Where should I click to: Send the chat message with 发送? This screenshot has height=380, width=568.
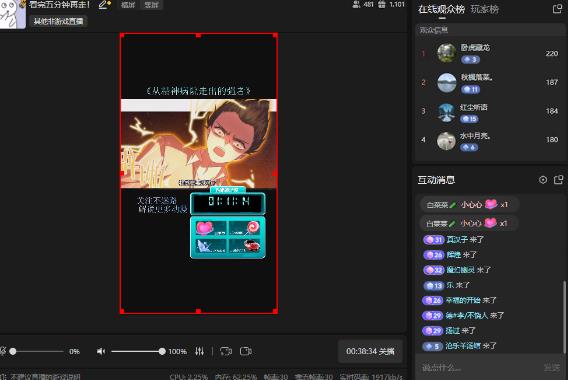click(552, 368)
